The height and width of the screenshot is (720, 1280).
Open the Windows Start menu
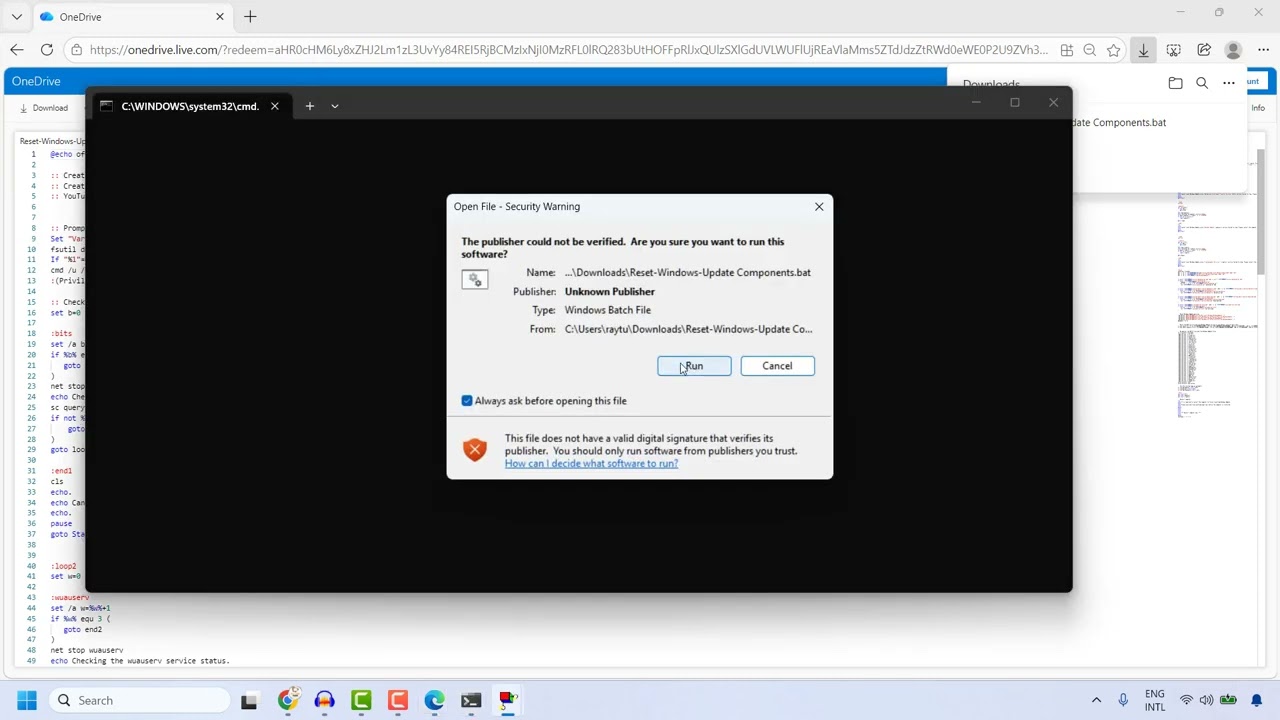[x=27, y=700]
